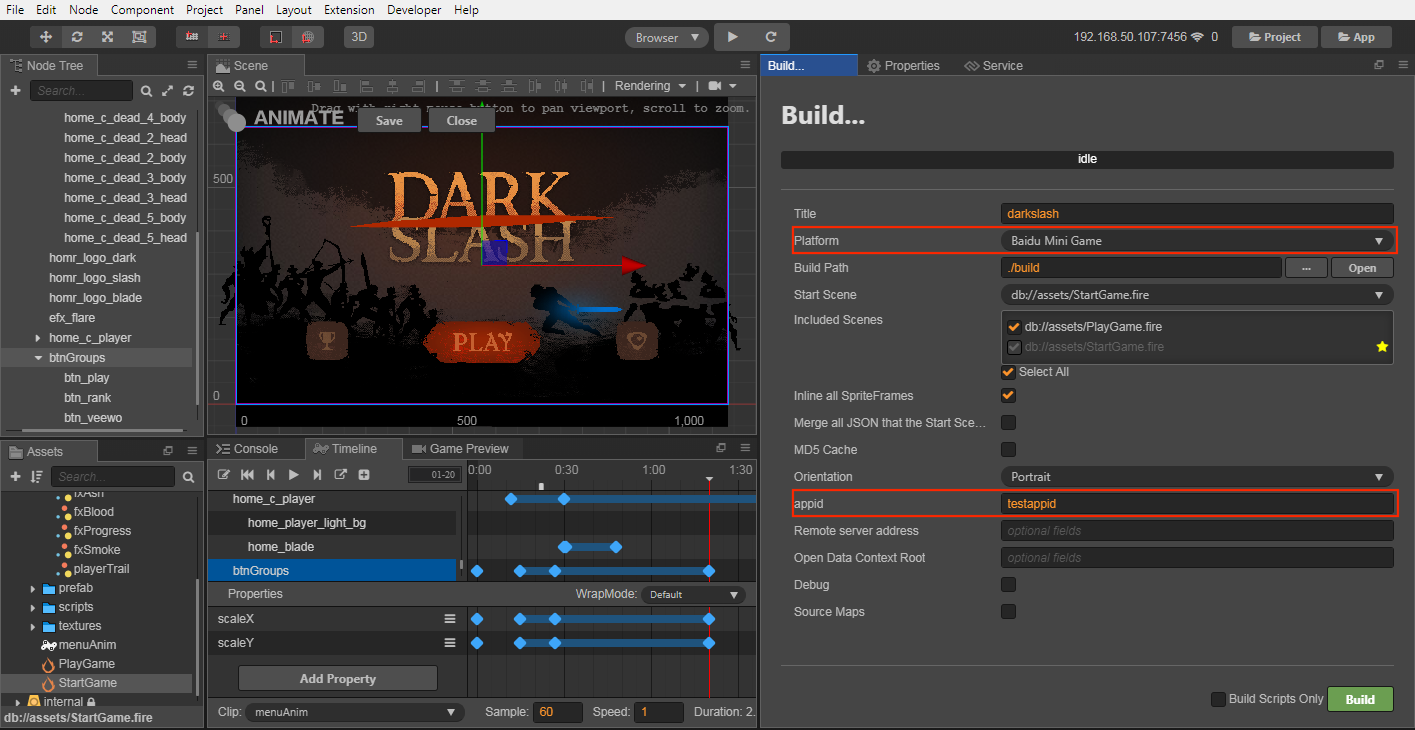The image size is (1415, 730).
Task: Open the Start Scene dropdown
Action: pos(1197,294)
